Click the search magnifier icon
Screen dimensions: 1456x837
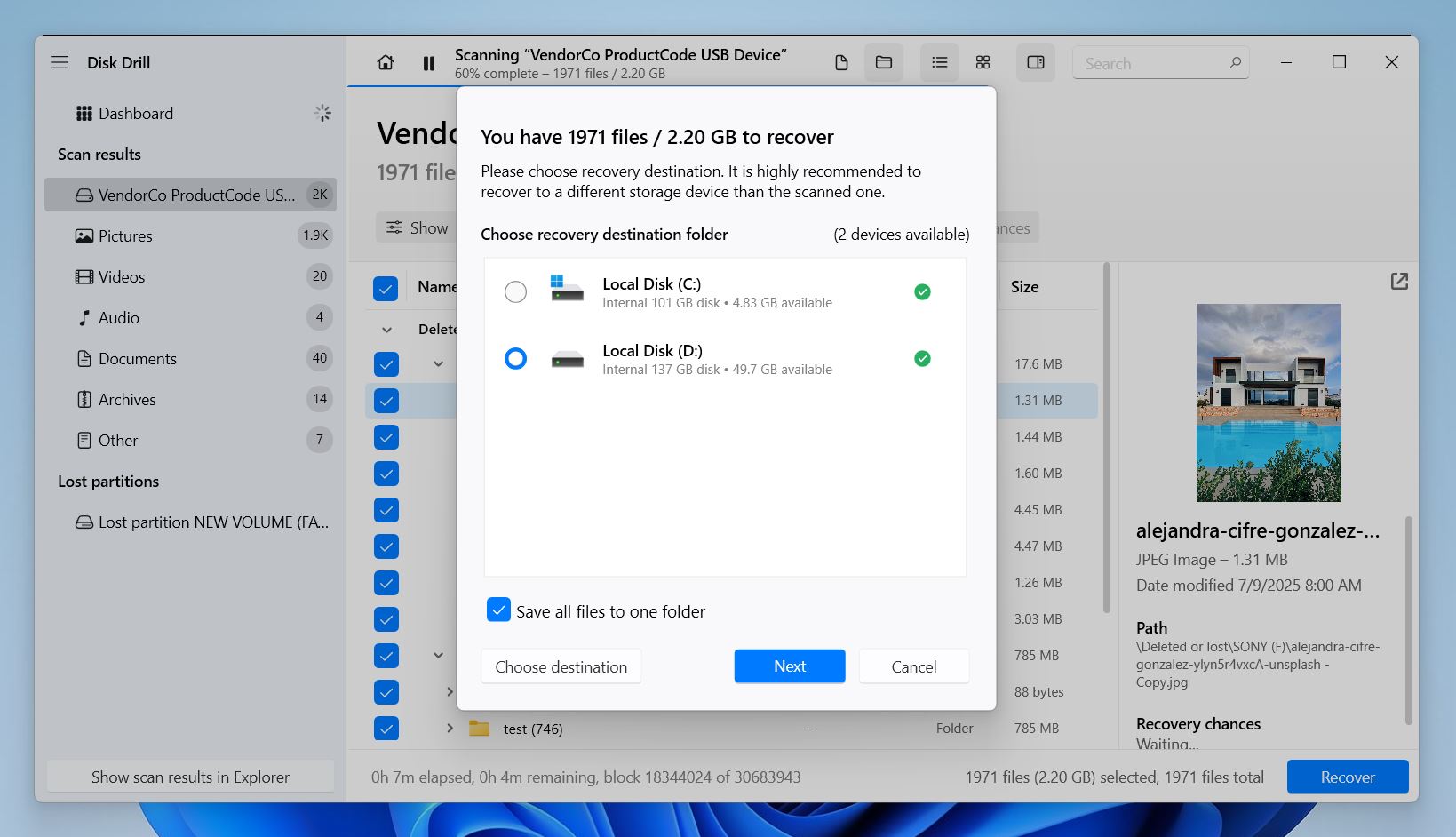pos(1235,62)
